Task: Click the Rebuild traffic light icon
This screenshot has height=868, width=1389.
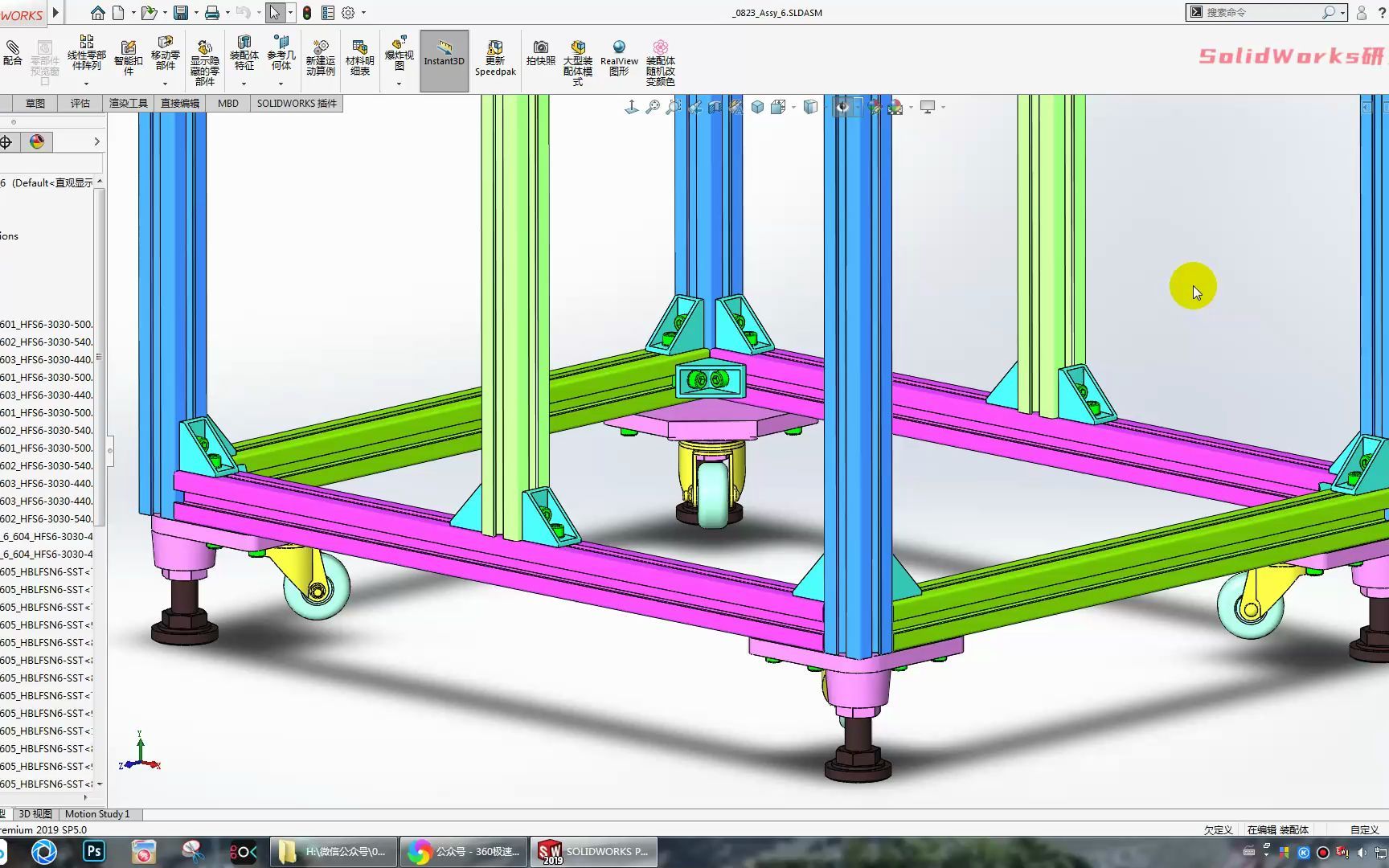Action: 307,13
